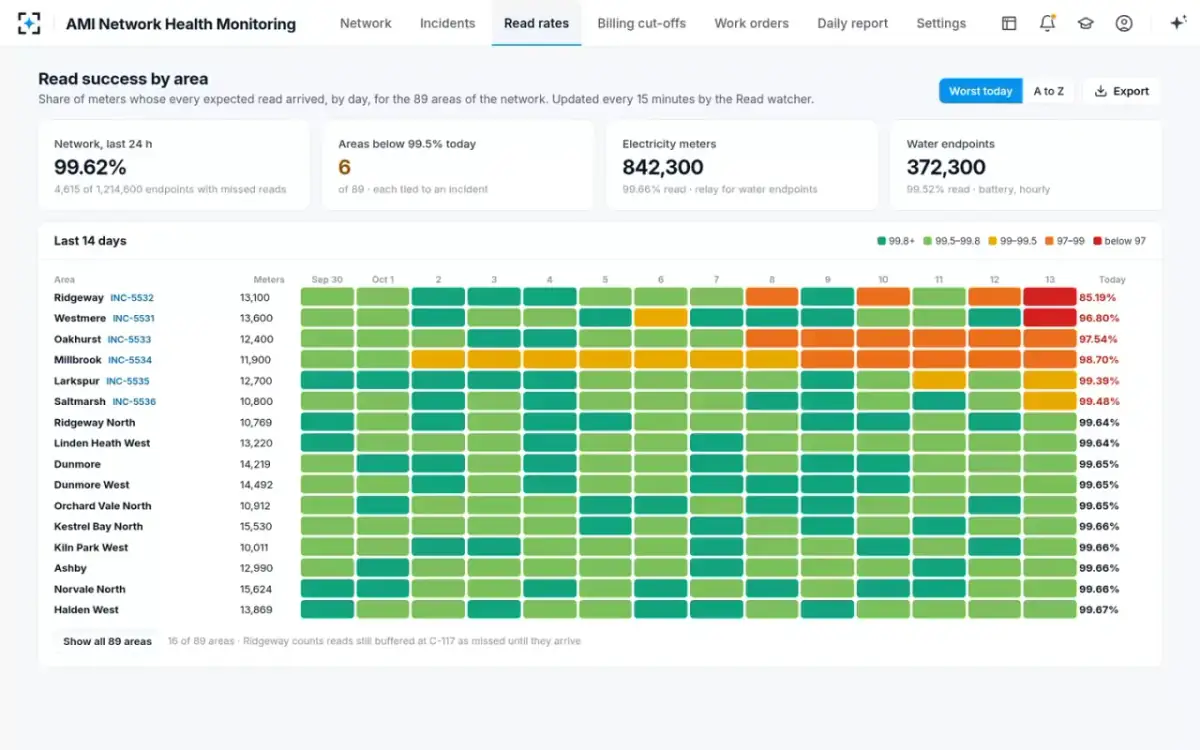This screenshot has height=750, width=1200.
Task: Click the Millbrook area name
Action: pos(78,360)
